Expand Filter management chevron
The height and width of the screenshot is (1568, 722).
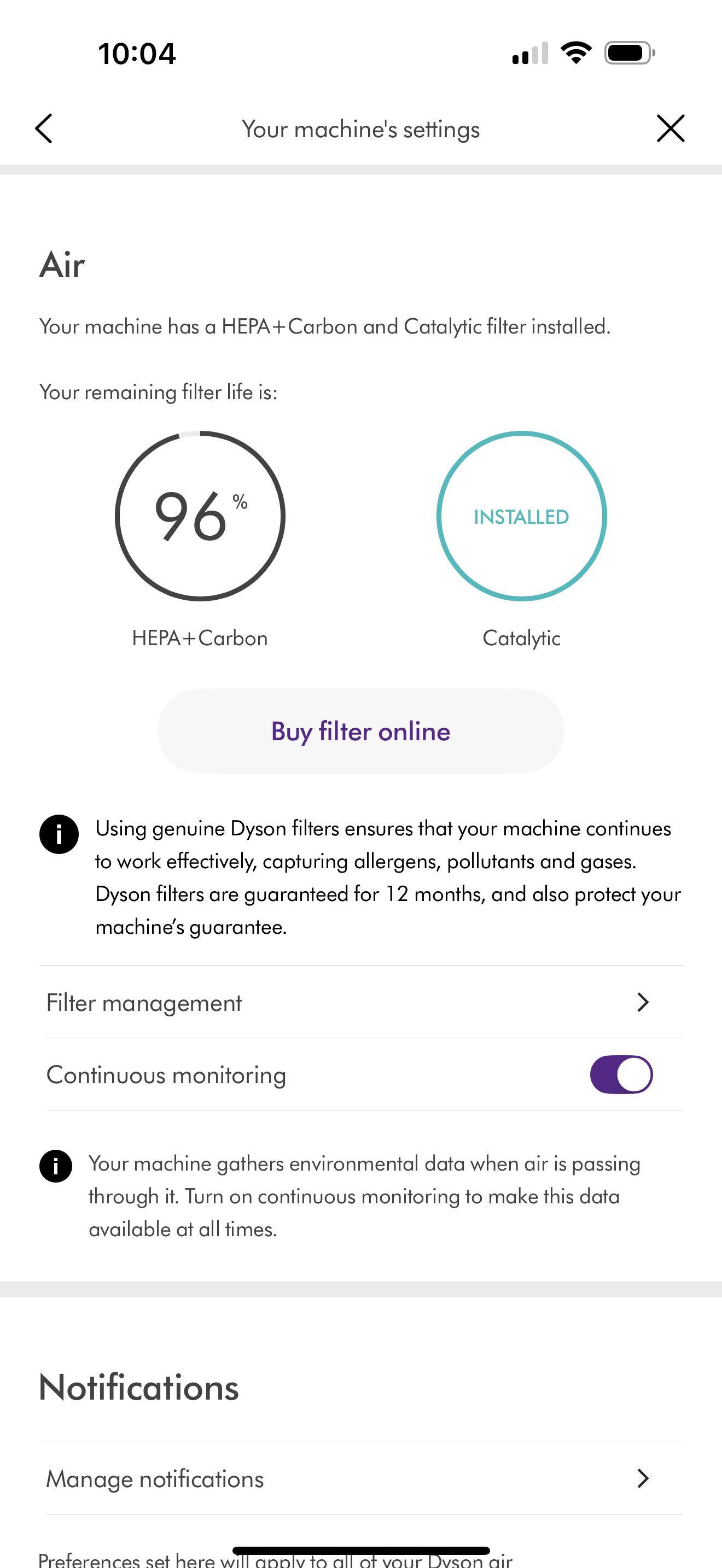(643, 1002)
